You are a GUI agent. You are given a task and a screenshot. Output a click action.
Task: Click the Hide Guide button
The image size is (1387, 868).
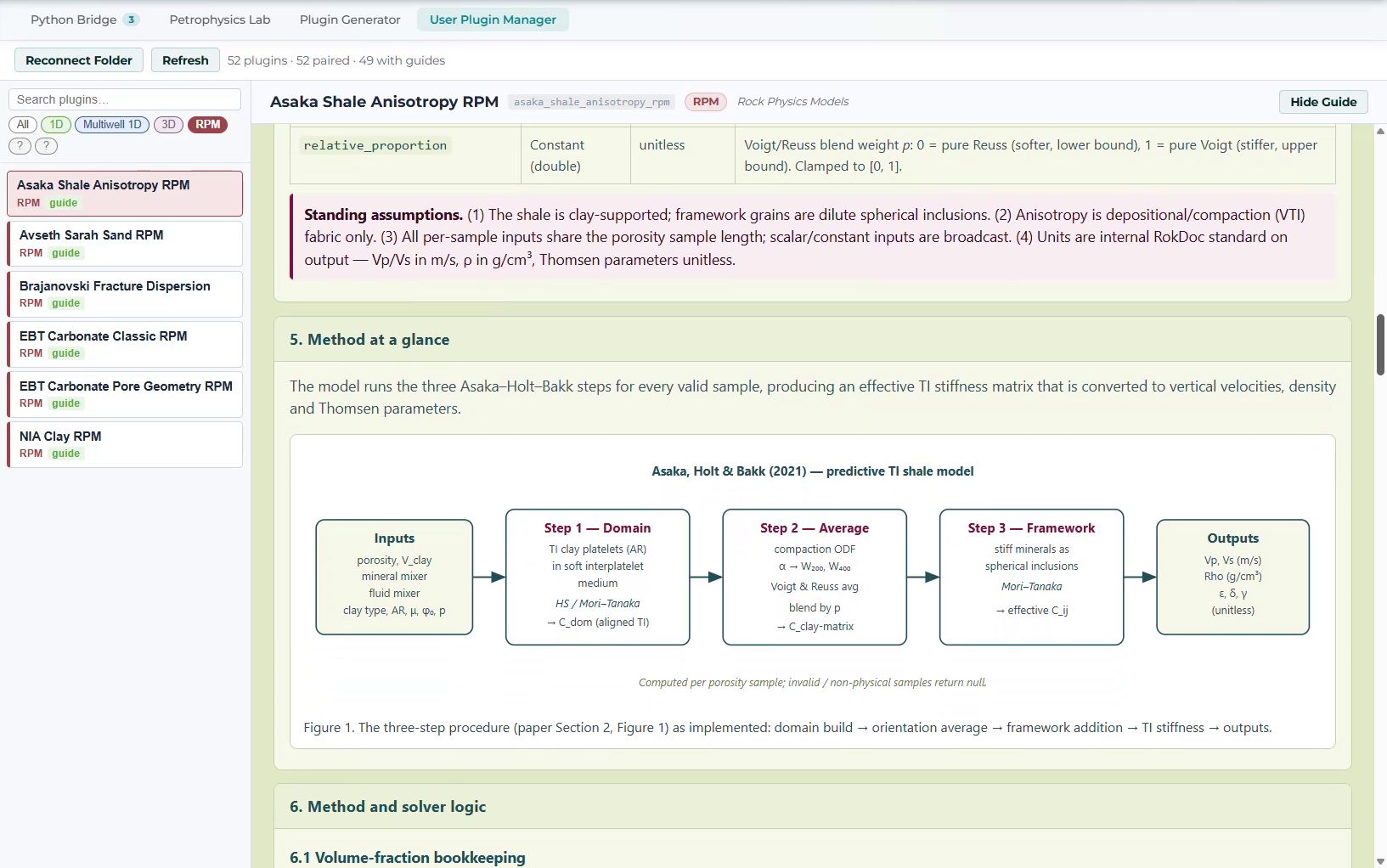1323,102
